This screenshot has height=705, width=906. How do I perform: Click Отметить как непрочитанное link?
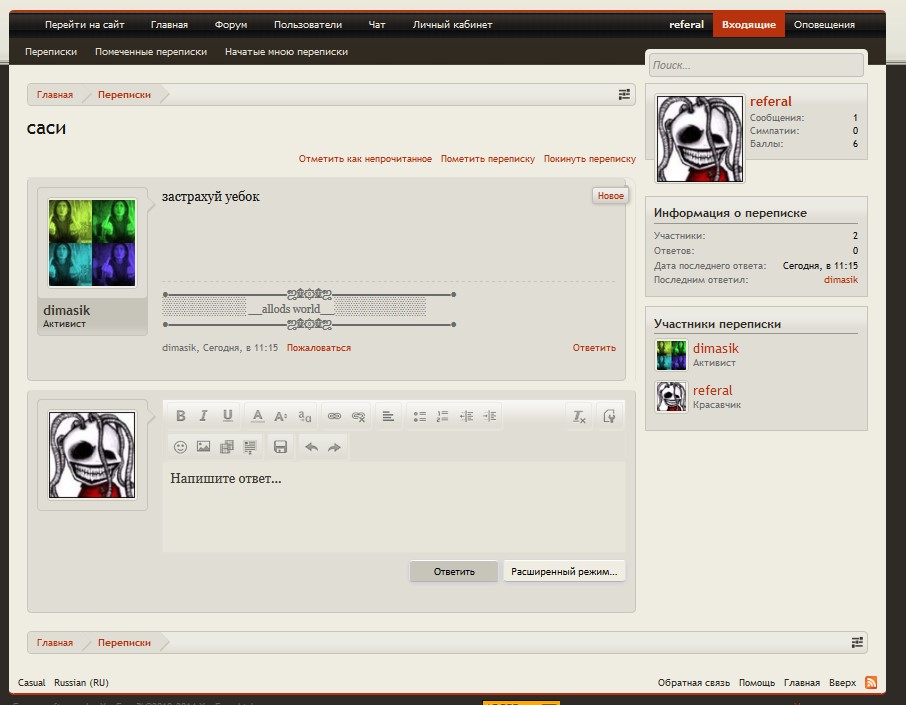(x=365, y=158)
